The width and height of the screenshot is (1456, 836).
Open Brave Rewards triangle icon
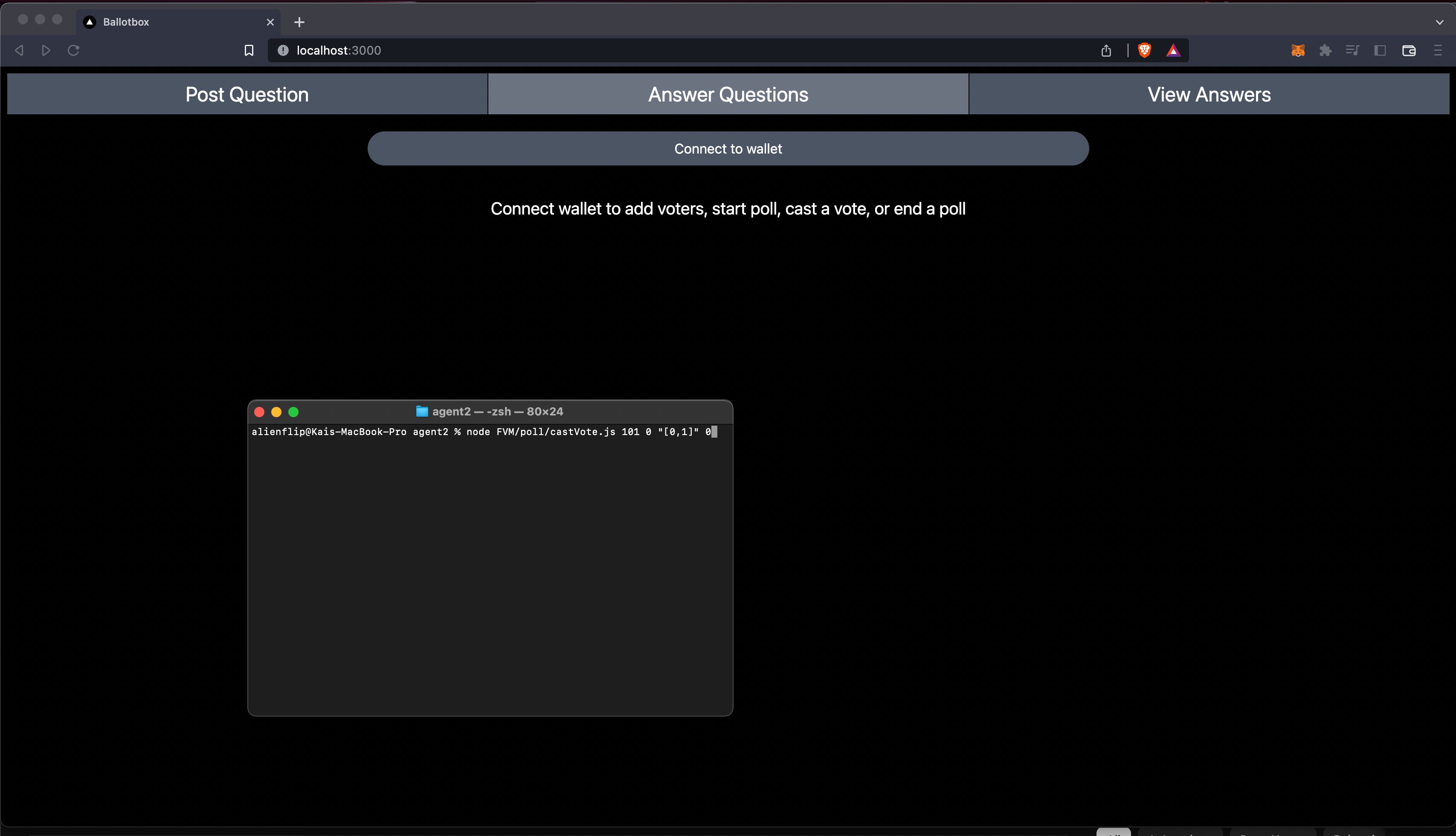[x=1173, y=50]
